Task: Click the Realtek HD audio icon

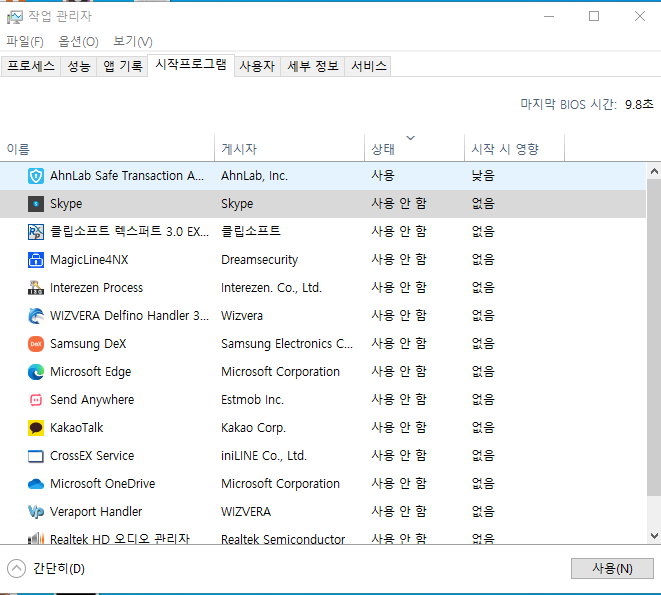Action: coord(36,538)
